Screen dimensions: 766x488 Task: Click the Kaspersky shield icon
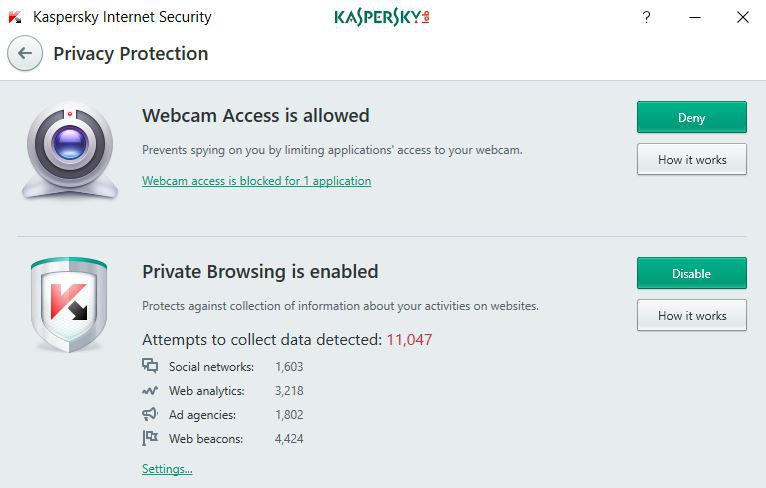[68, 305]
